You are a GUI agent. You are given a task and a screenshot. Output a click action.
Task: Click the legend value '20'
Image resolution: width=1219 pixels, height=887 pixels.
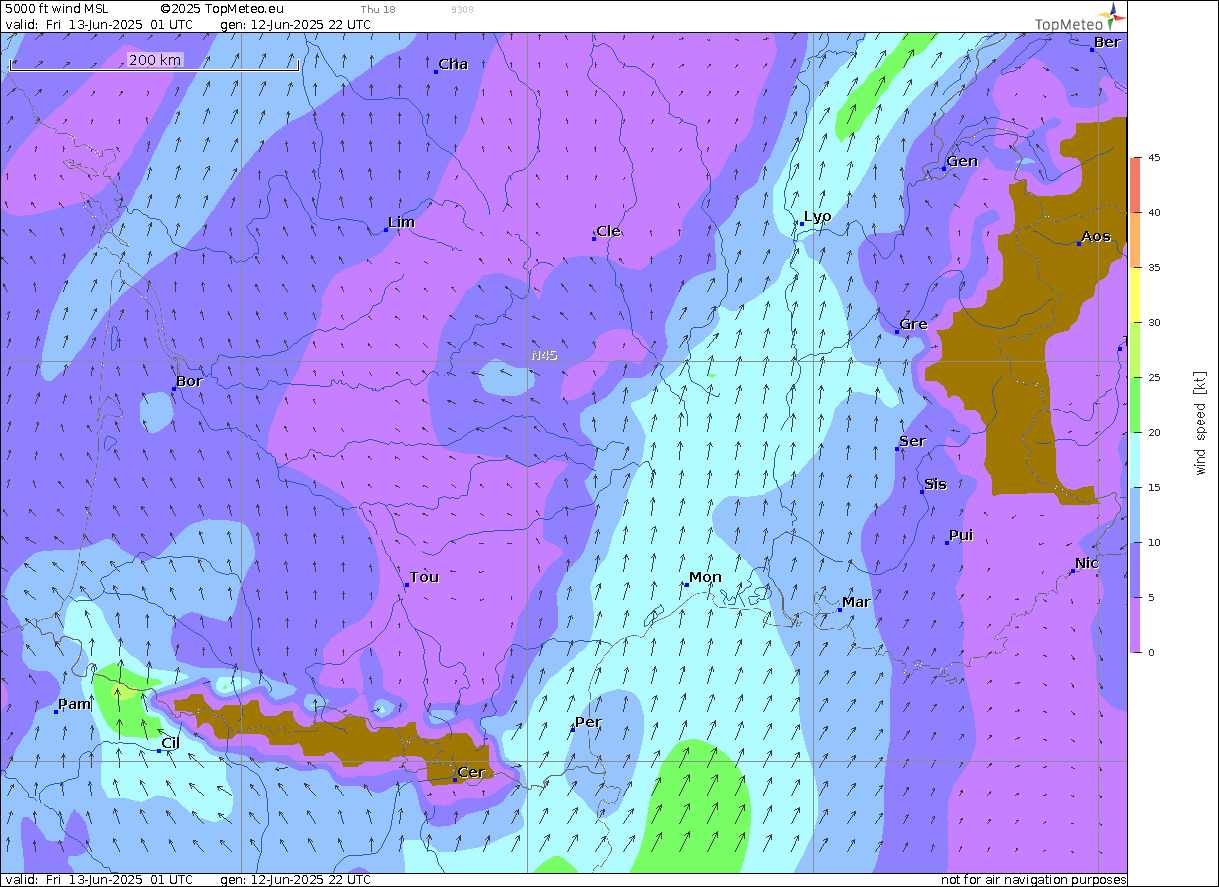tap(1154, 432)
